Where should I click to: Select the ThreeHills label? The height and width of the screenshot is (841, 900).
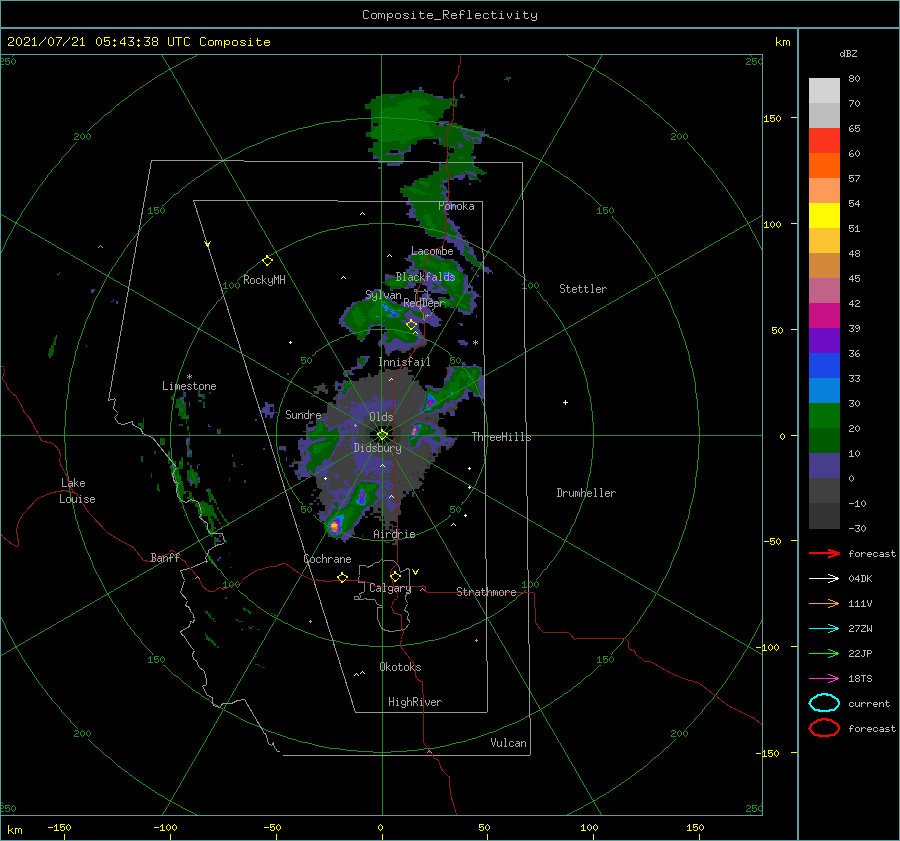click(x=501, y=437)
